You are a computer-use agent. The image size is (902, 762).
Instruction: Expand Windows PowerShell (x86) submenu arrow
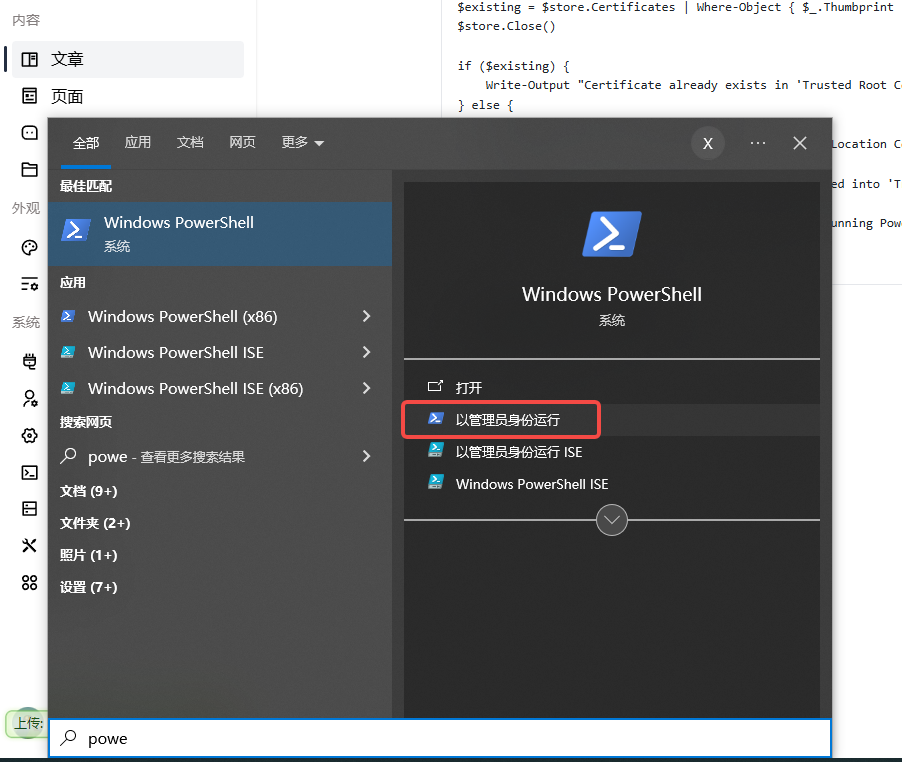366,316
